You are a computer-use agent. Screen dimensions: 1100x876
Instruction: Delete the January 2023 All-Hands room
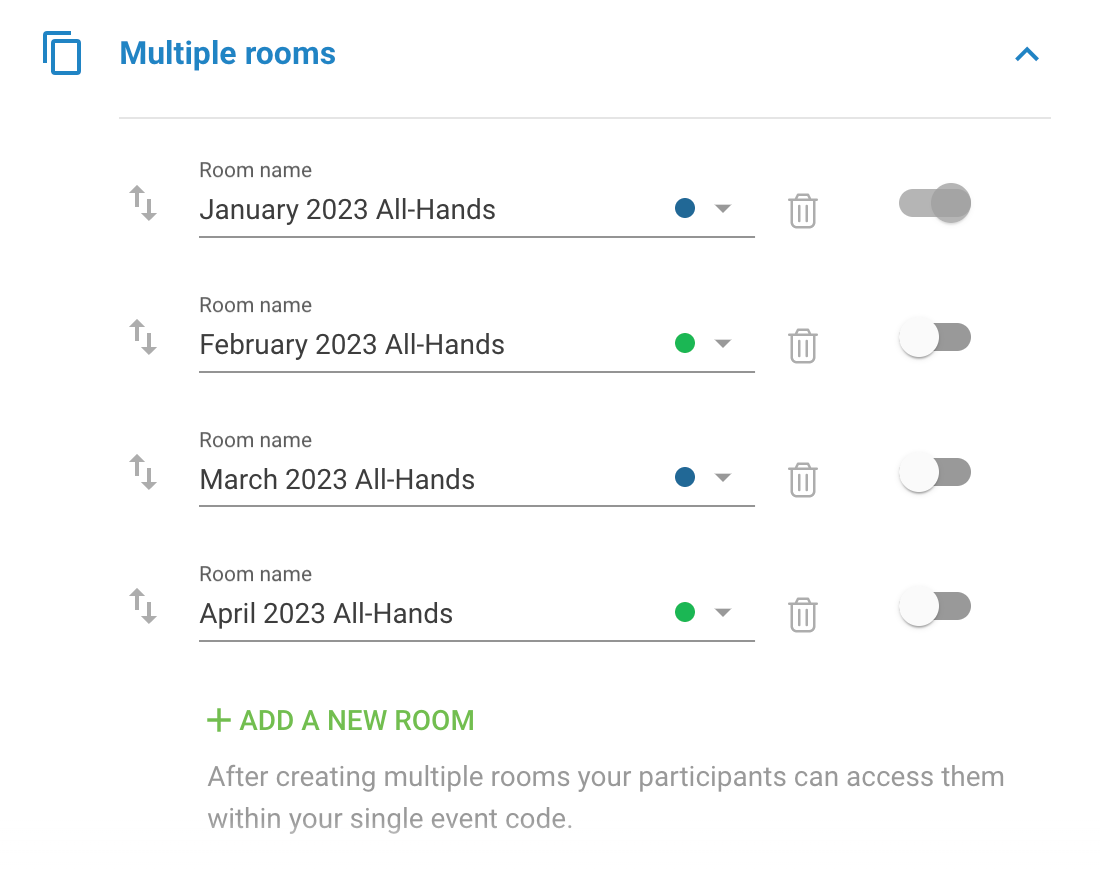(803, 210)
